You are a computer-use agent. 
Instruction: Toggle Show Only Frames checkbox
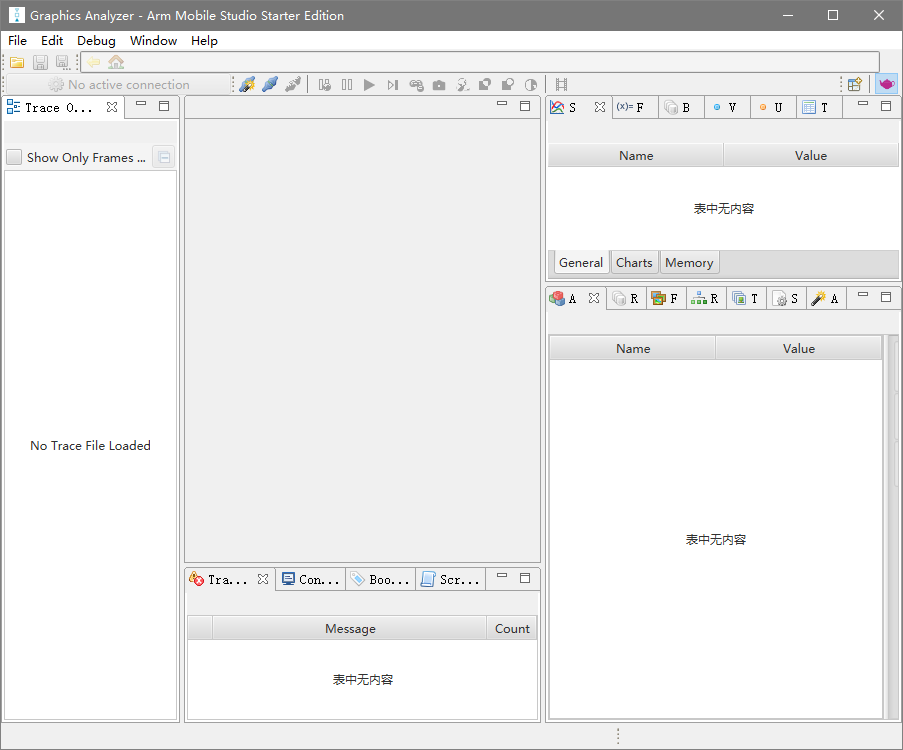point(14,157)
